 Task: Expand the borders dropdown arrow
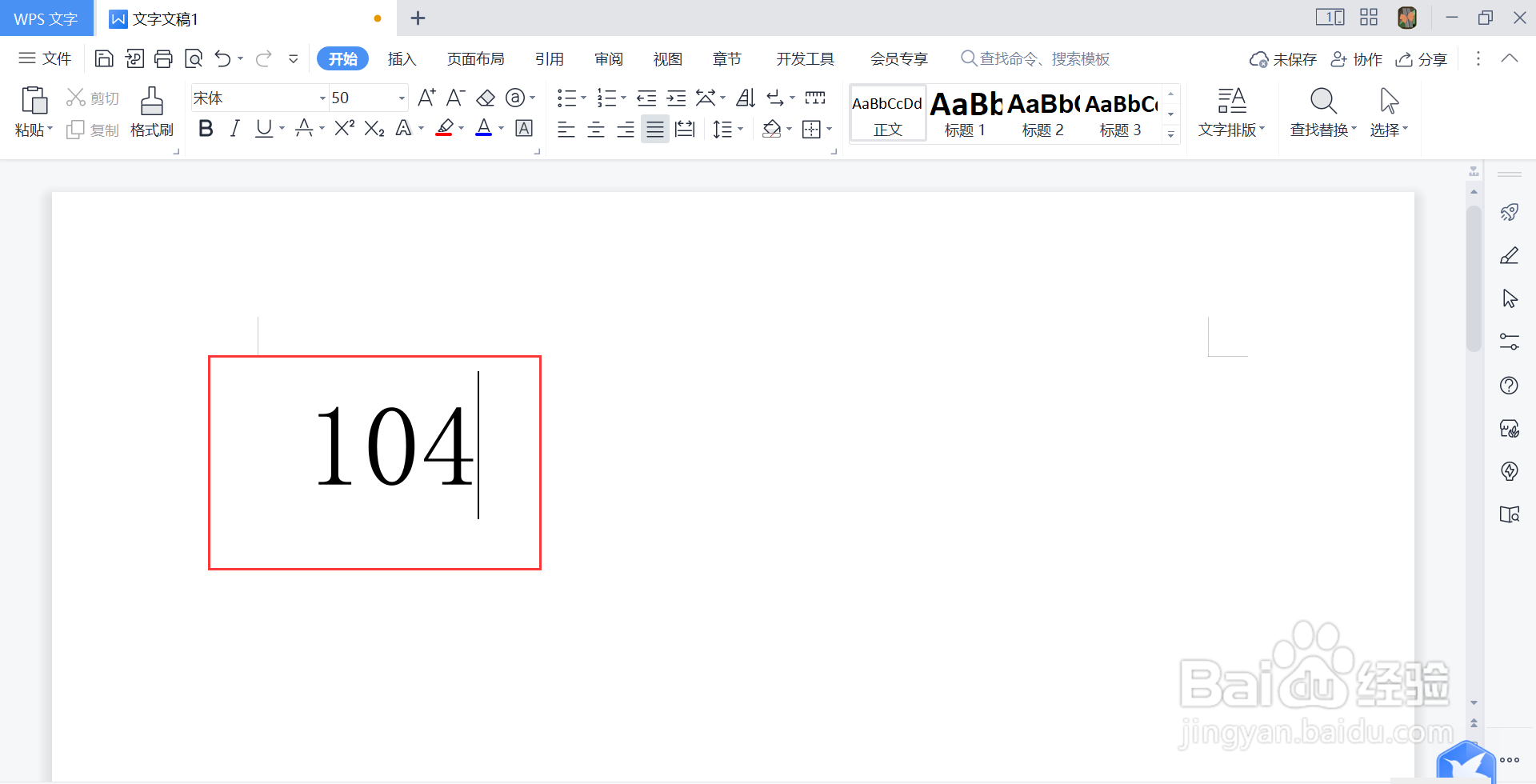click(830, 129)
